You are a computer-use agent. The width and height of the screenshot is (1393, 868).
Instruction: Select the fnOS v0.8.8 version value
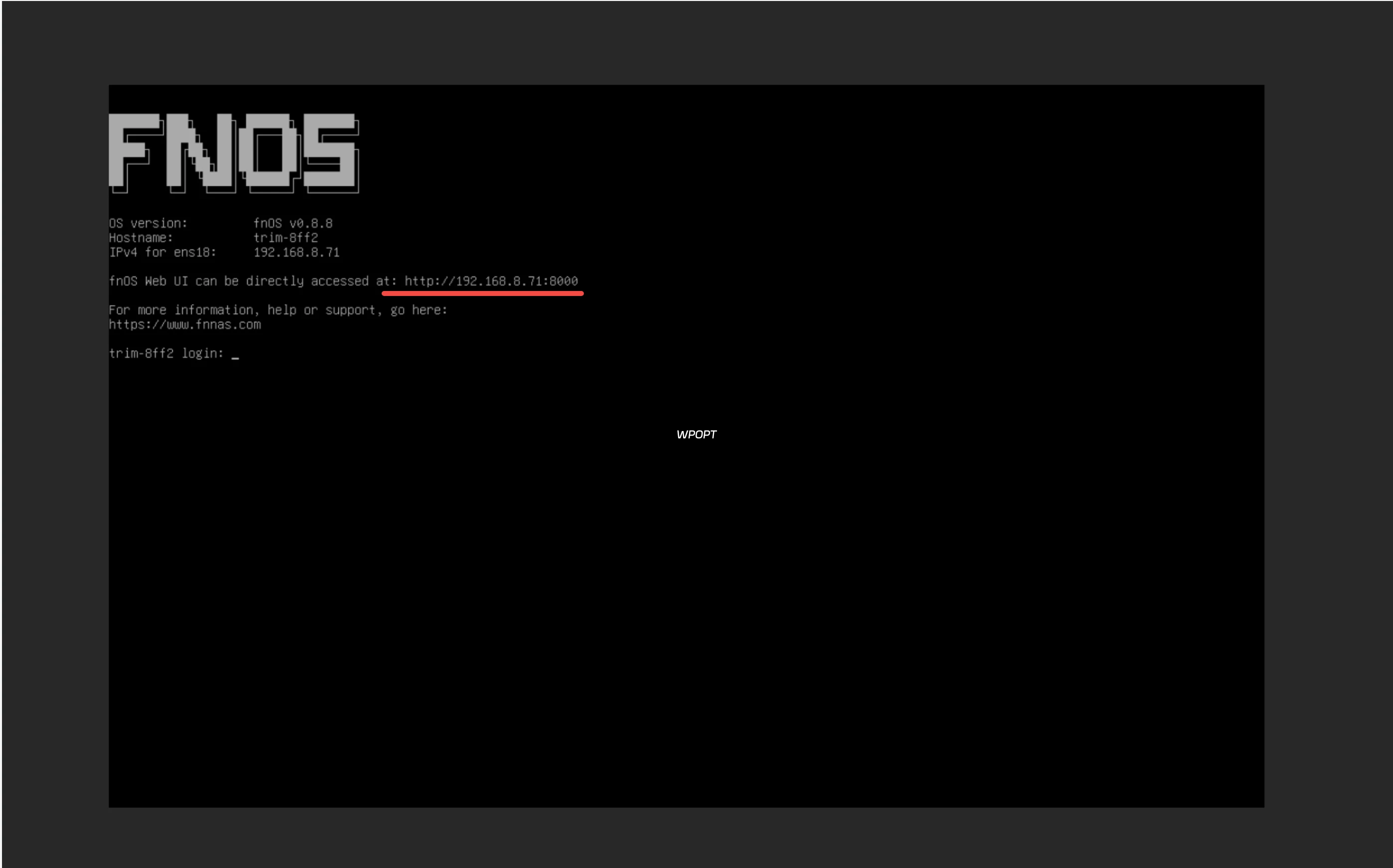pyautogui.click(x=293, y=223)
